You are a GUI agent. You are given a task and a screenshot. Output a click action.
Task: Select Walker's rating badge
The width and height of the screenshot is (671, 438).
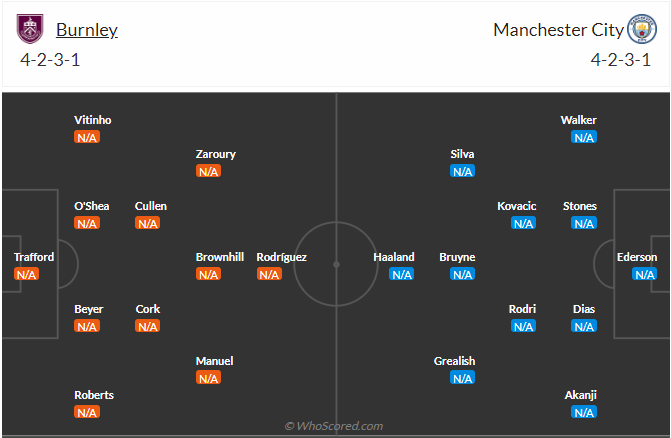(584, 137)
